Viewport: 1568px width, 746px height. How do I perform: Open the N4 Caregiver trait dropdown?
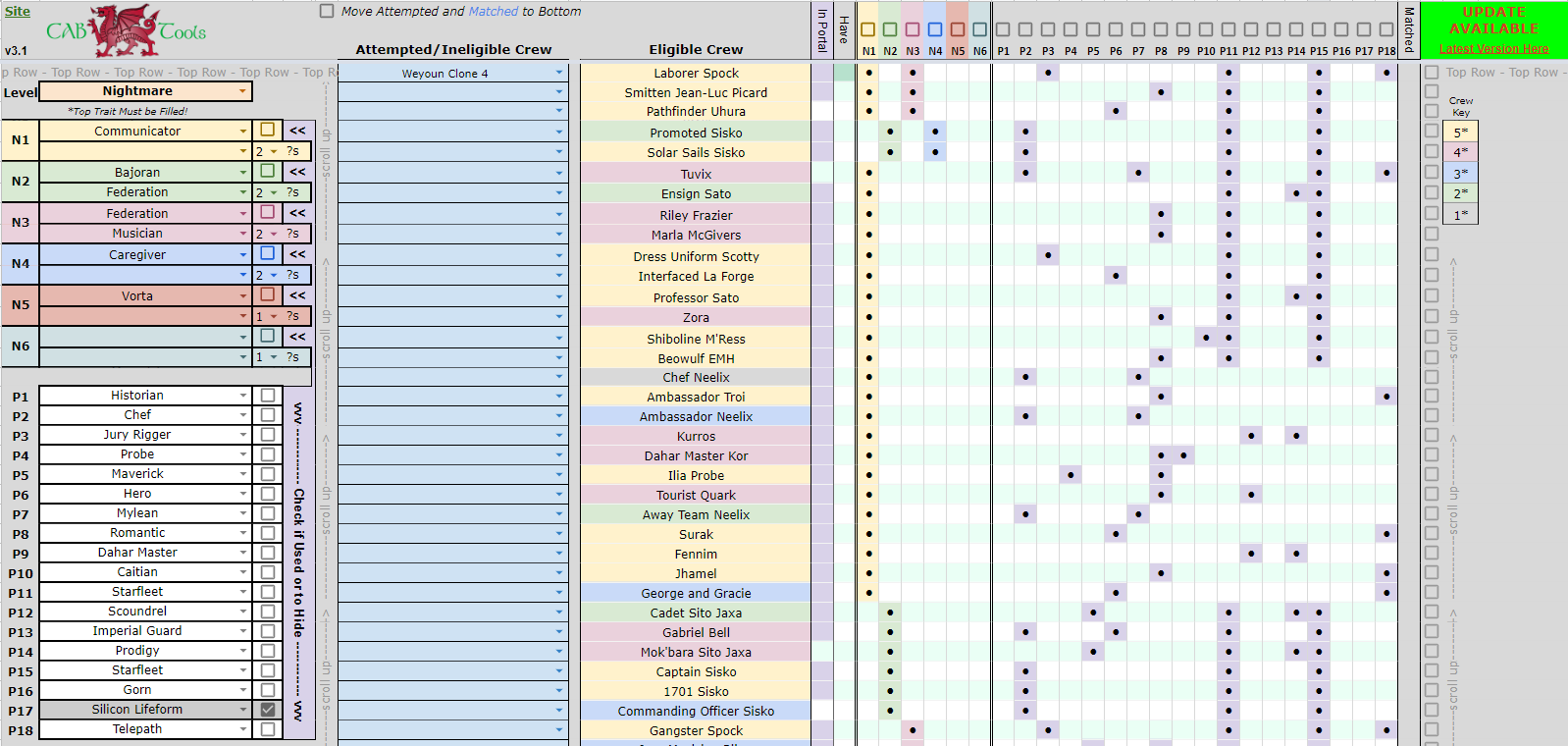[x=243, y=255]
